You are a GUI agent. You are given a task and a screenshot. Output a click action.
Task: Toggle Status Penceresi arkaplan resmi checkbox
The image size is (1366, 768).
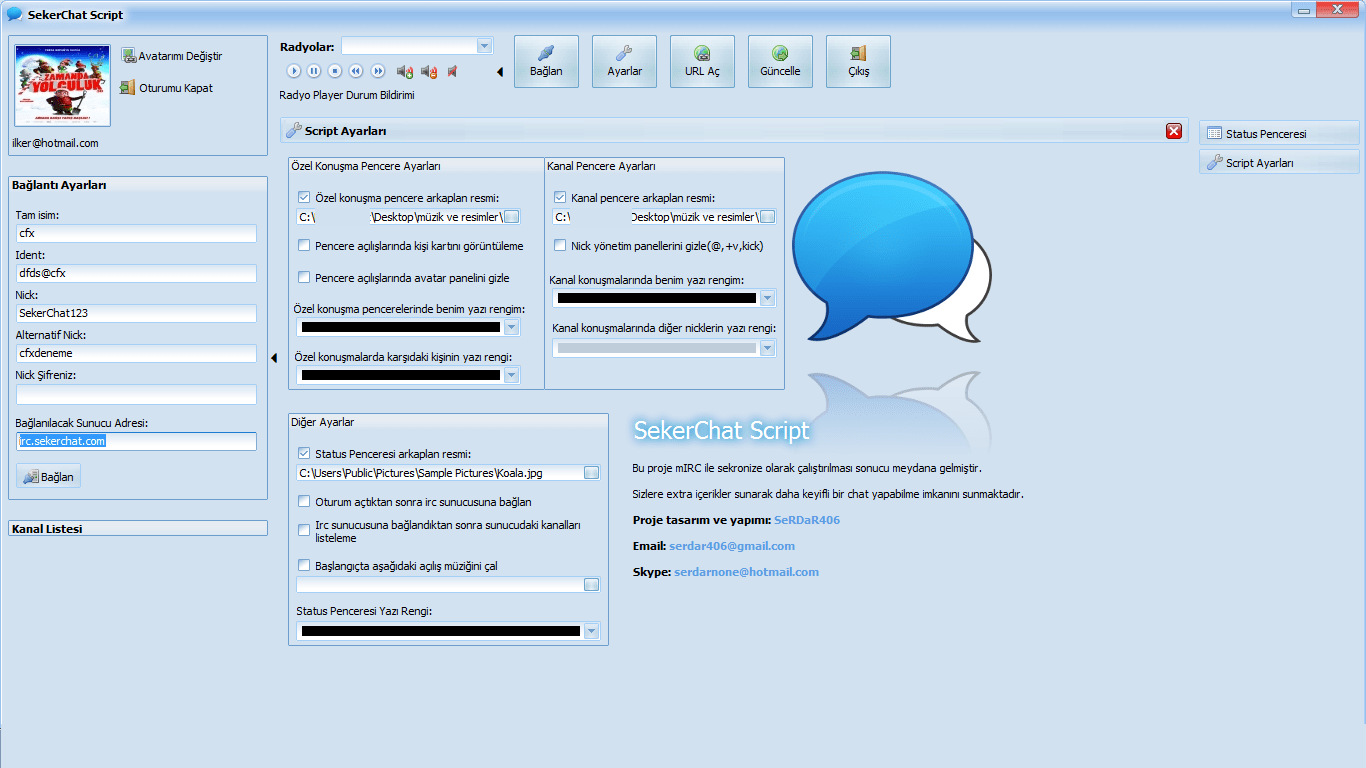[304, 453]
